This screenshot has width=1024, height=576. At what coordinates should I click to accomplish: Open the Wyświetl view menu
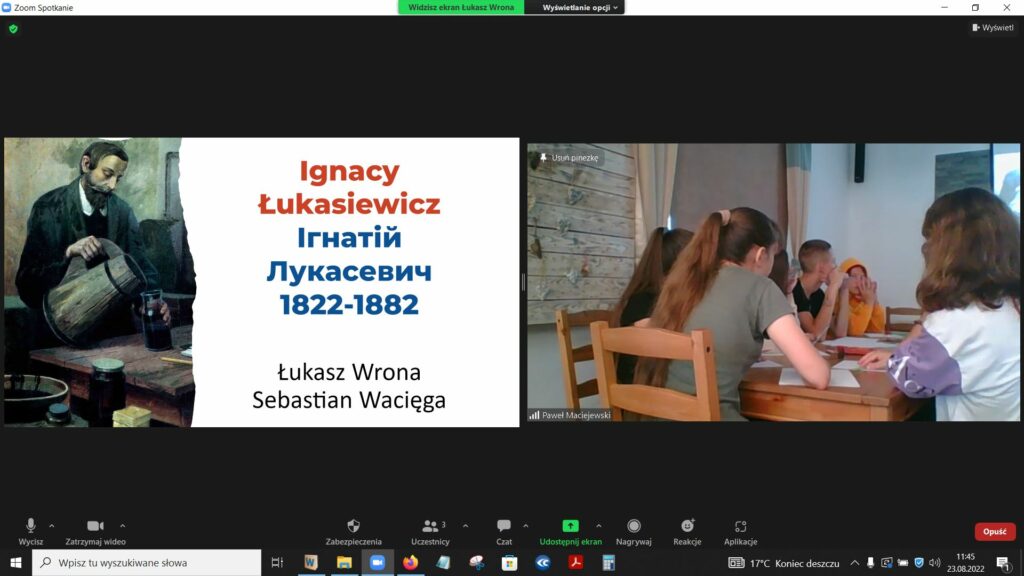click(992, 28)
